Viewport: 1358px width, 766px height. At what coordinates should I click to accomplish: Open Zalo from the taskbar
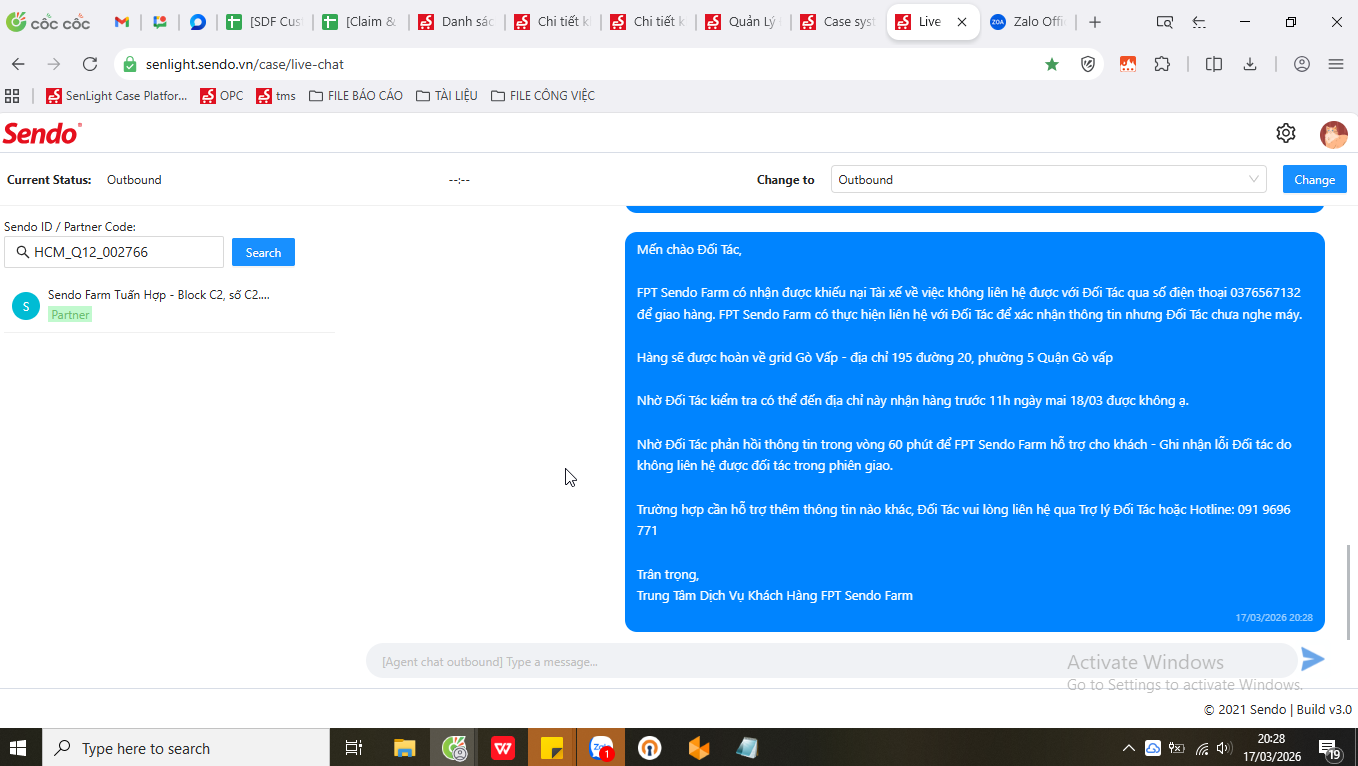pos(601,747)
